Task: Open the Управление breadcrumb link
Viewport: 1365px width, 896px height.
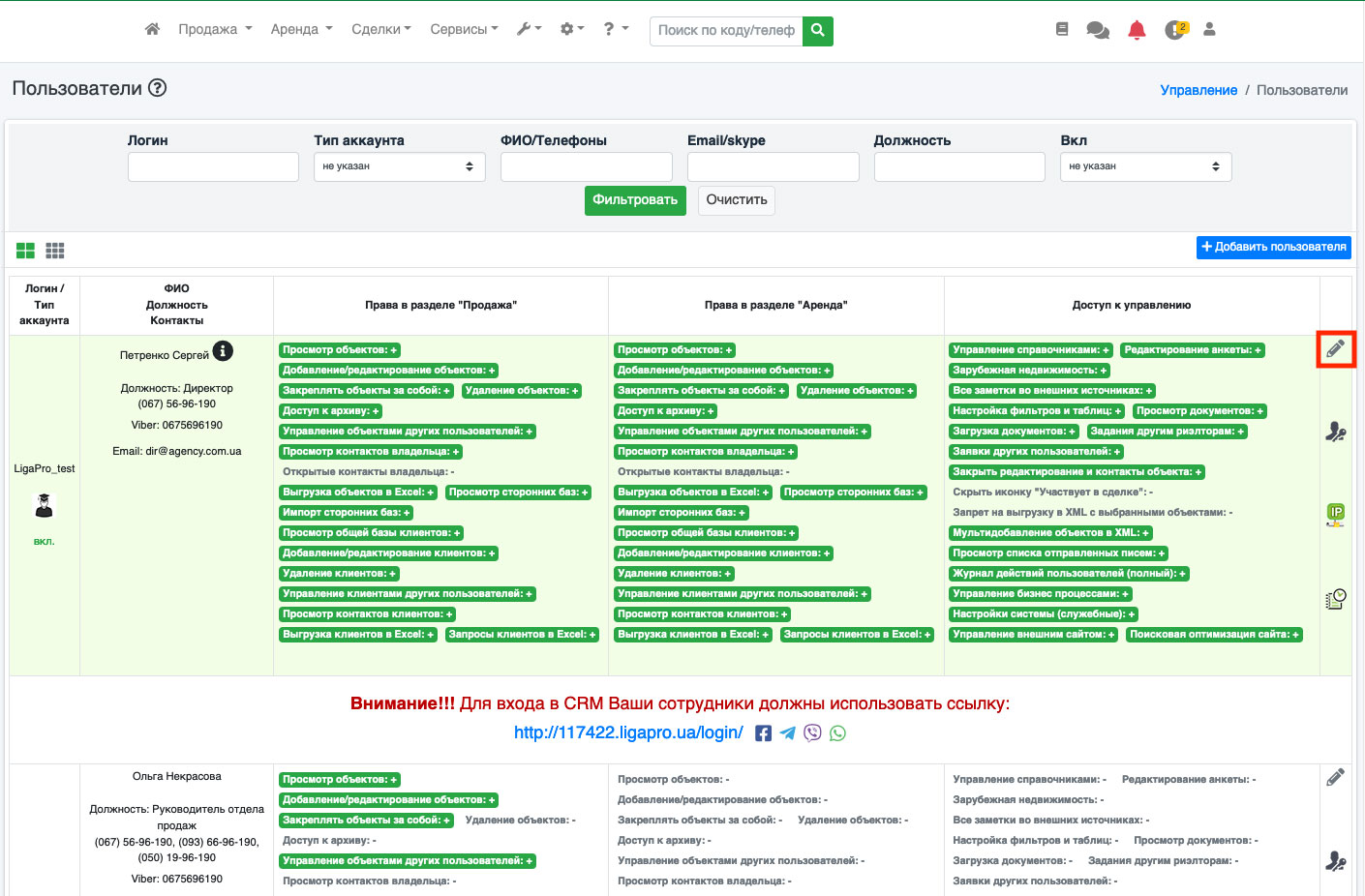Action: click(1198, 90)
